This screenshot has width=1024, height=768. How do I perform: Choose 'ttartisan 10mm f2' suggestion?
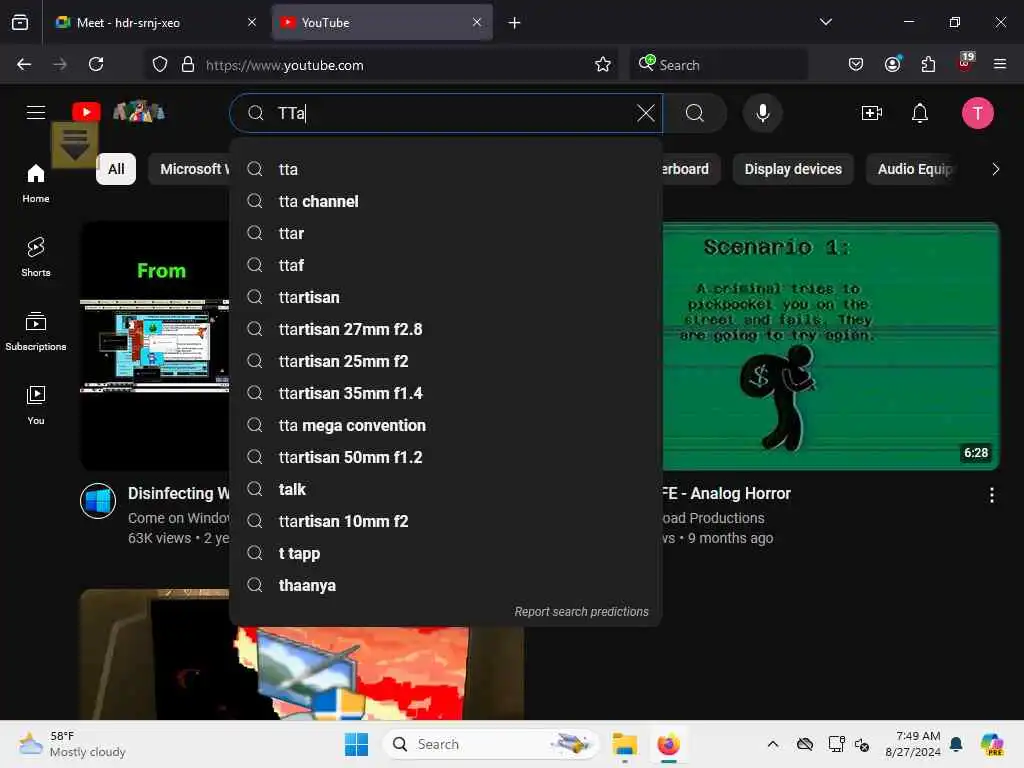pyautogui.click(x=445, y=521)
